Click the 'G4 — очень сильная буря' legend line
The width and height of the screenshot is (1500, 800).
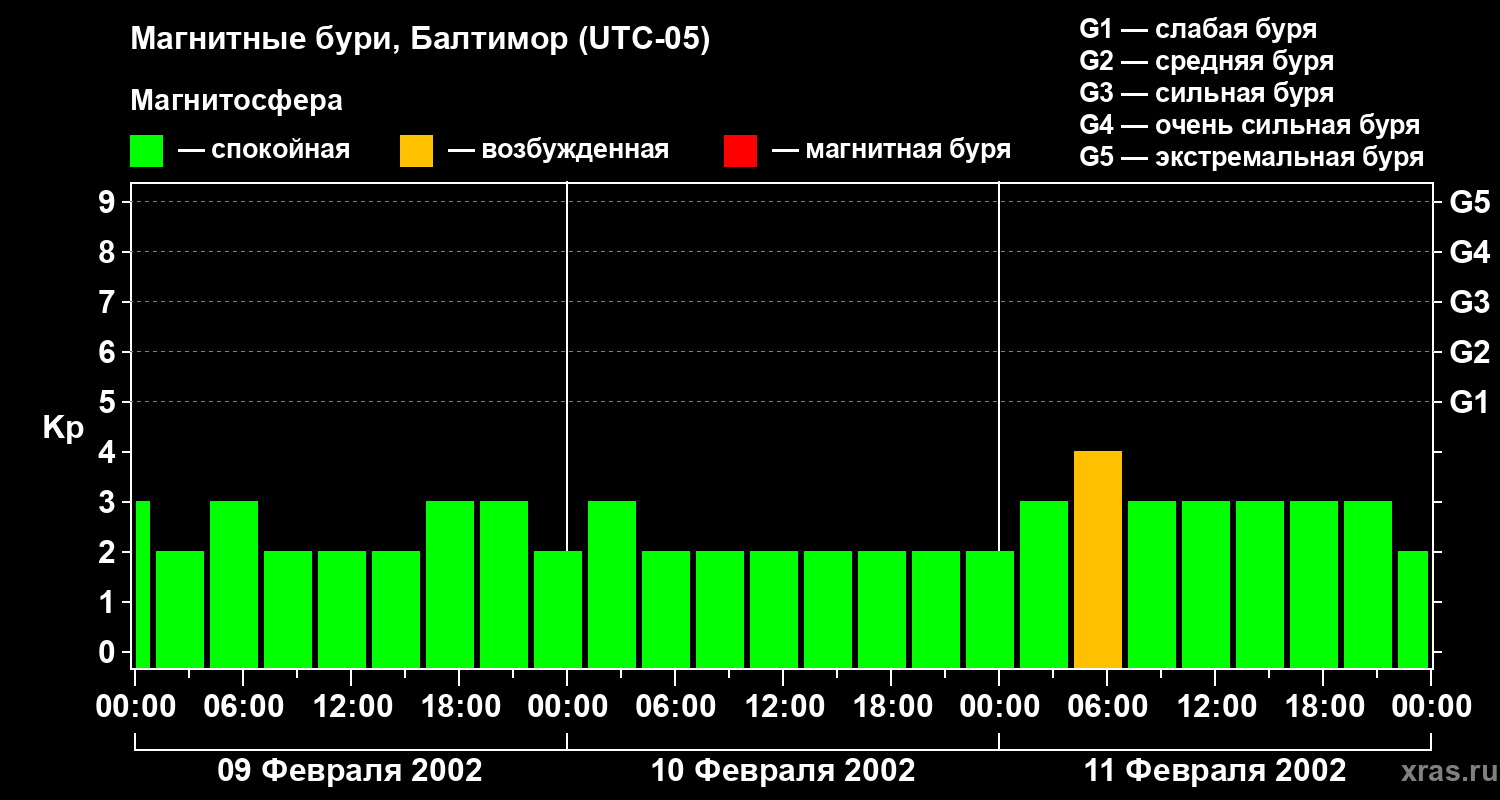point(1249,125)
